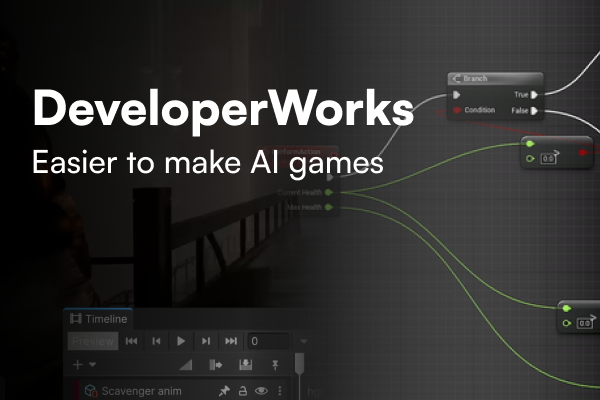Step back one frame in Timeline
The height and width of the screenshot is (400, 600).
[156, 341]
